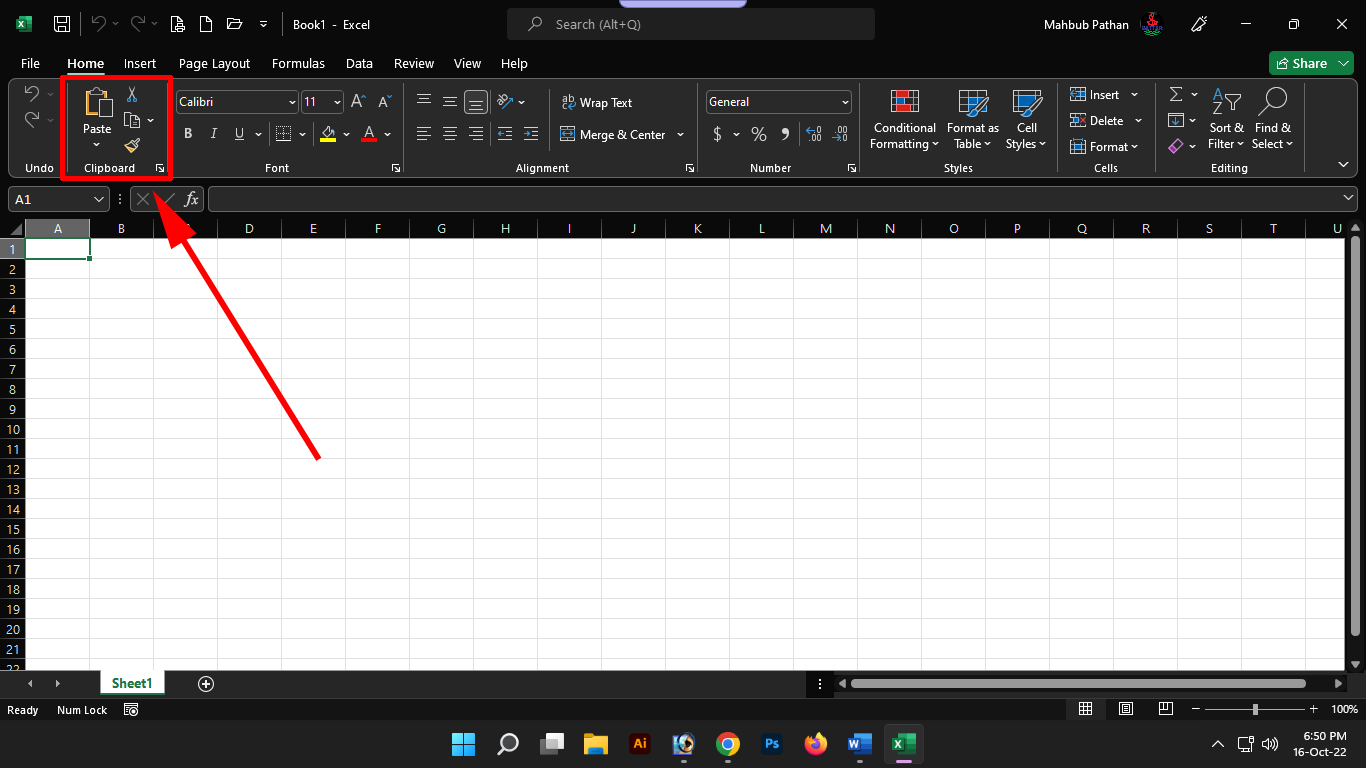Add a new sheet with plus icon

click(x=206, y=684)
